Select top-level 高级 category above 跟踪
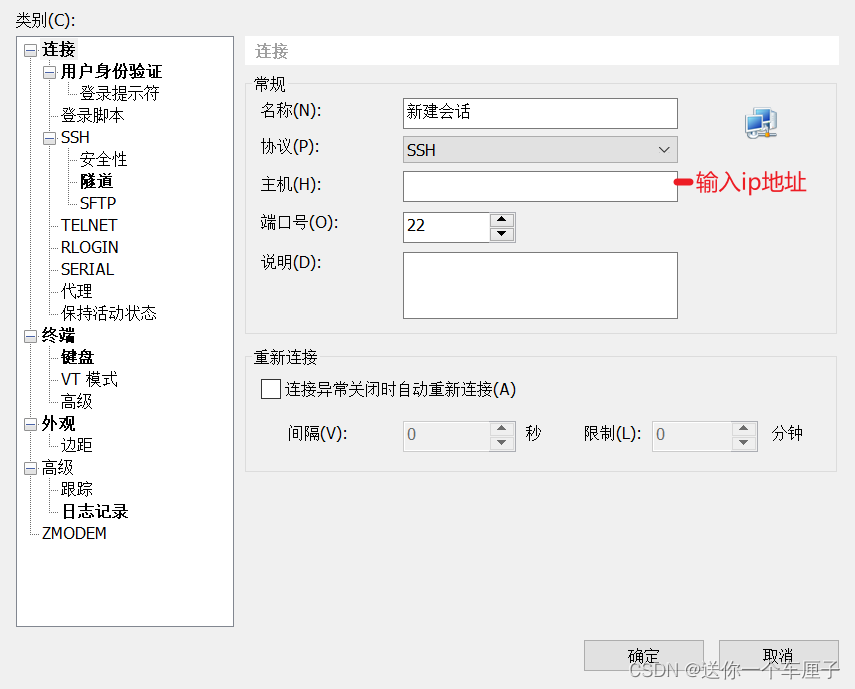 pyautogui.click(x=57, y=467)
